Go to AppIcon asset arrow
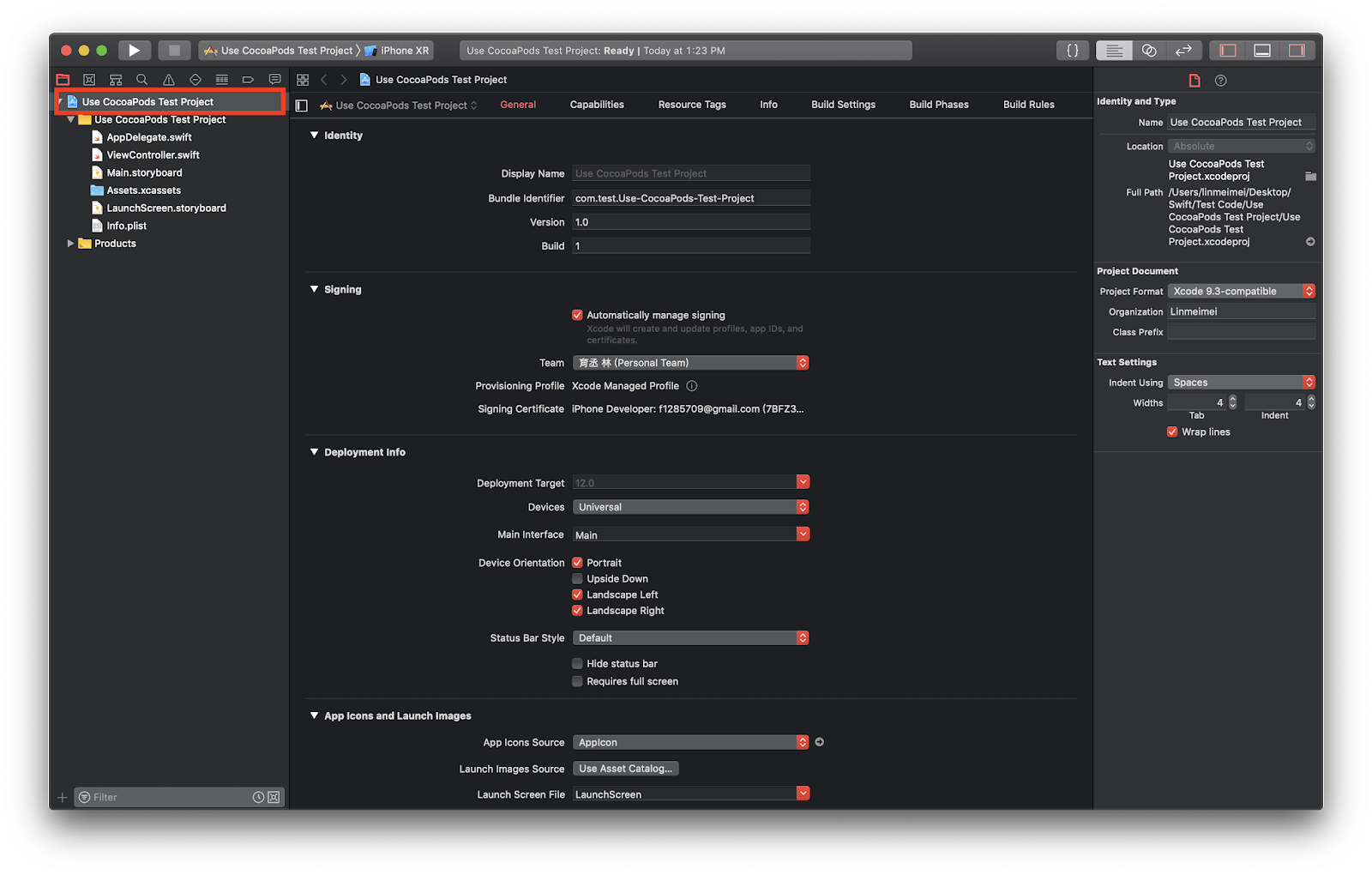Viewport: 1372px width, 875px height. point(820,742)
